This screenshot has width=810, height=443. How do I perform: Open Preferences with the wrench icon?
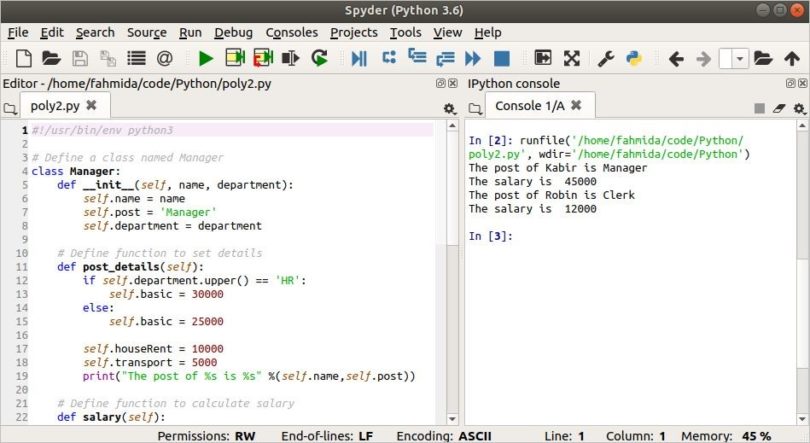tap(606, 58)
